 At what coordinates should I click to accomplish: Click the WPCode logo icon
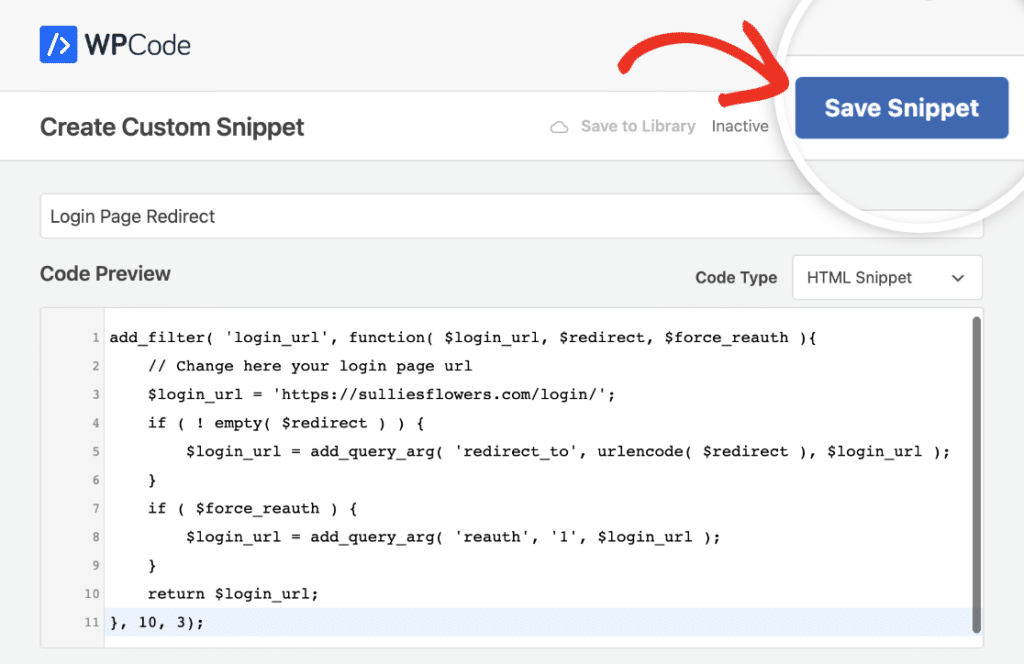click(59, 44)
